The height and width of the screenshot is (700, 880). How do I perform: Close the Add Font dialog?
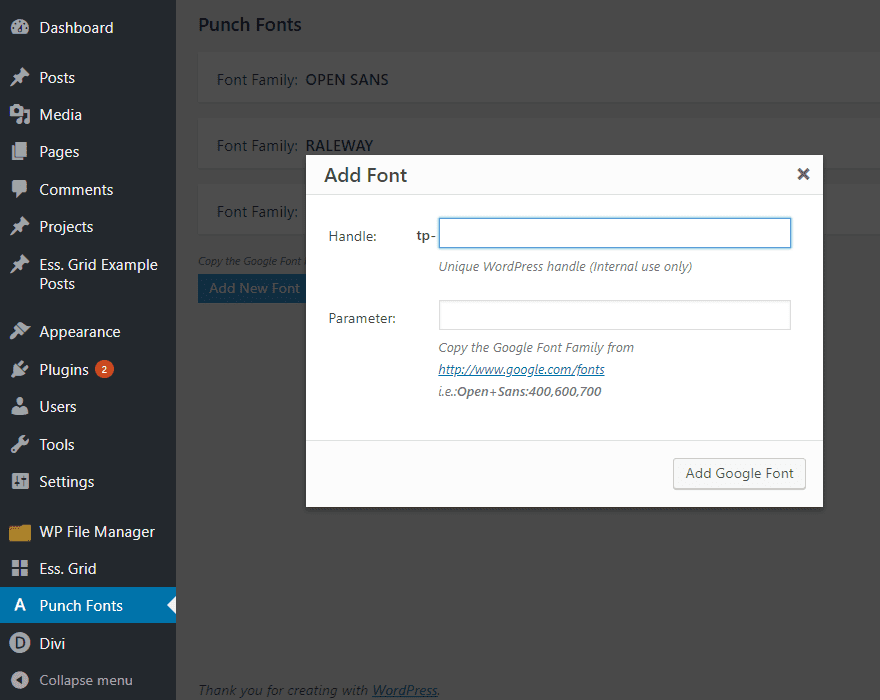tap(802, 174)
